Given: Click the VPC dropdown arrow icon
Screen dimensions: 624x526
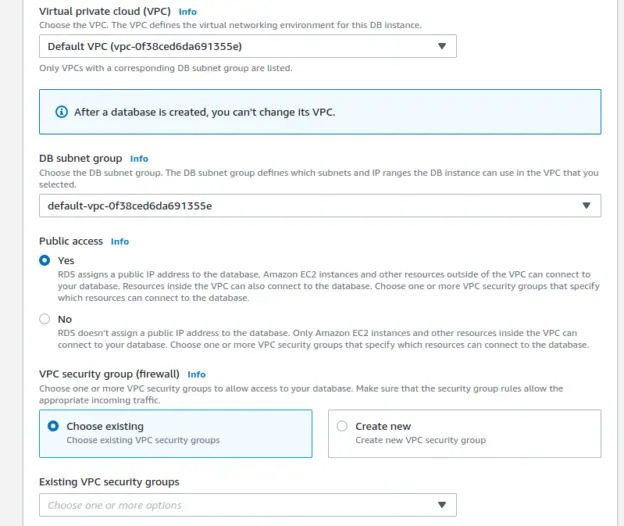Looking at the screenshot, I should pyautogui.click(x=442, y=46).
